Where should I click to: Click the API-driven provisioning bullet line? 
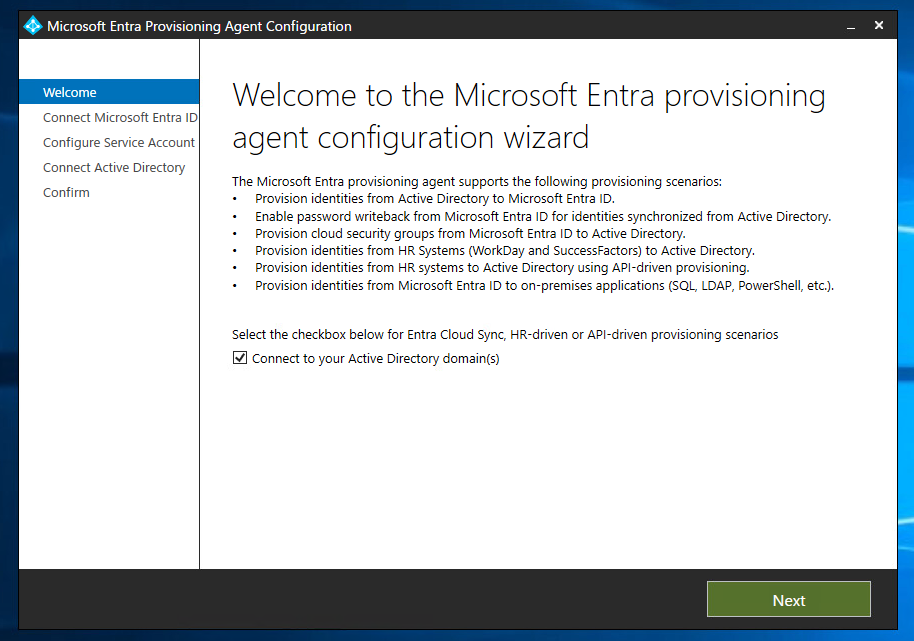pyautogui.click(x=502, y=267)
